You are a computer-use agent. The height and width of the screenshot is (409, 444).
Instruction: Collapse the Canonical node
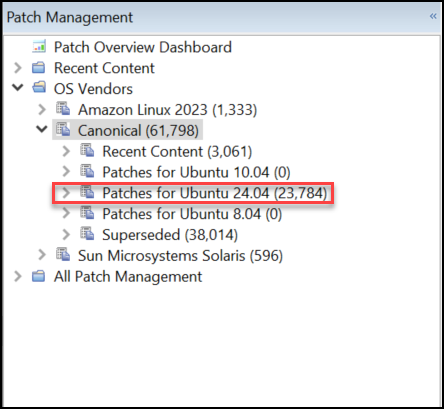(42, 129)
